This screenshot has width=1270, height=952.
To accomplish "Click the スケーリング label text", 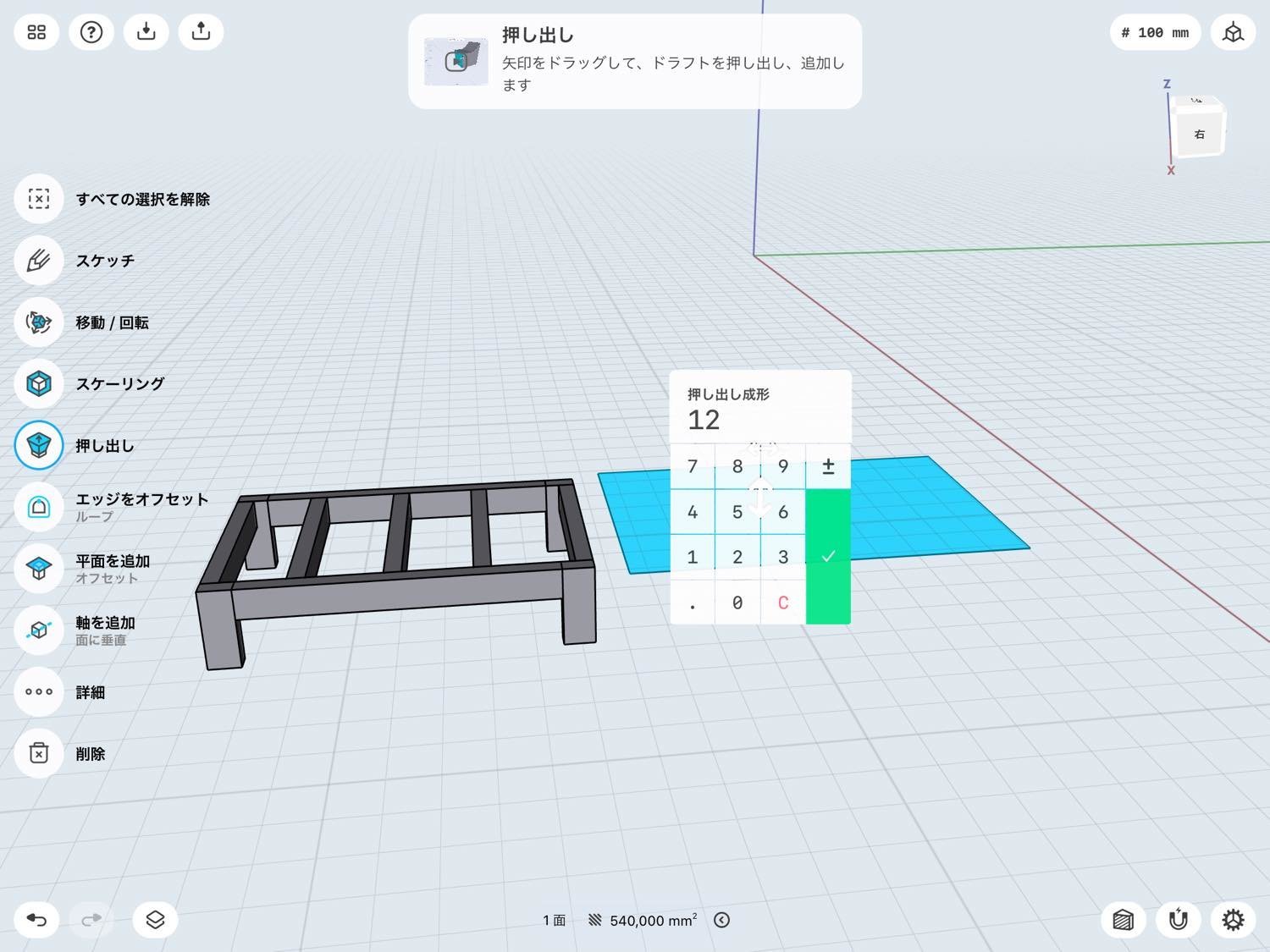I will point(120,383).
